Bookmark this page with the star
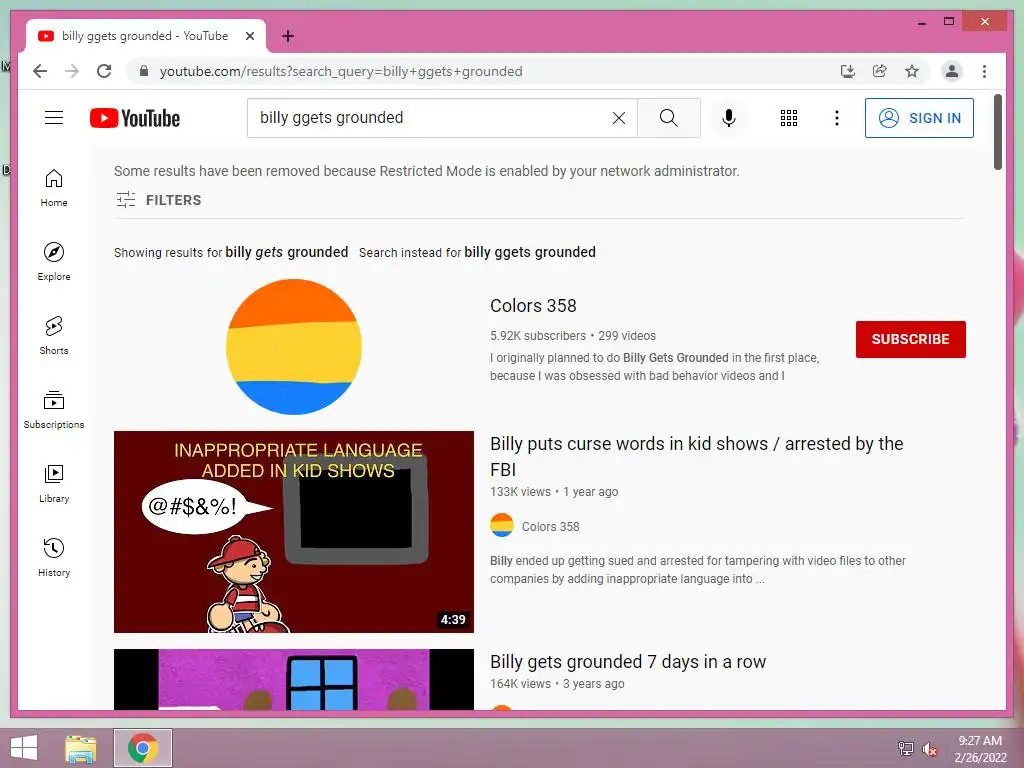 pyautogui.click(x=912, y=71)
